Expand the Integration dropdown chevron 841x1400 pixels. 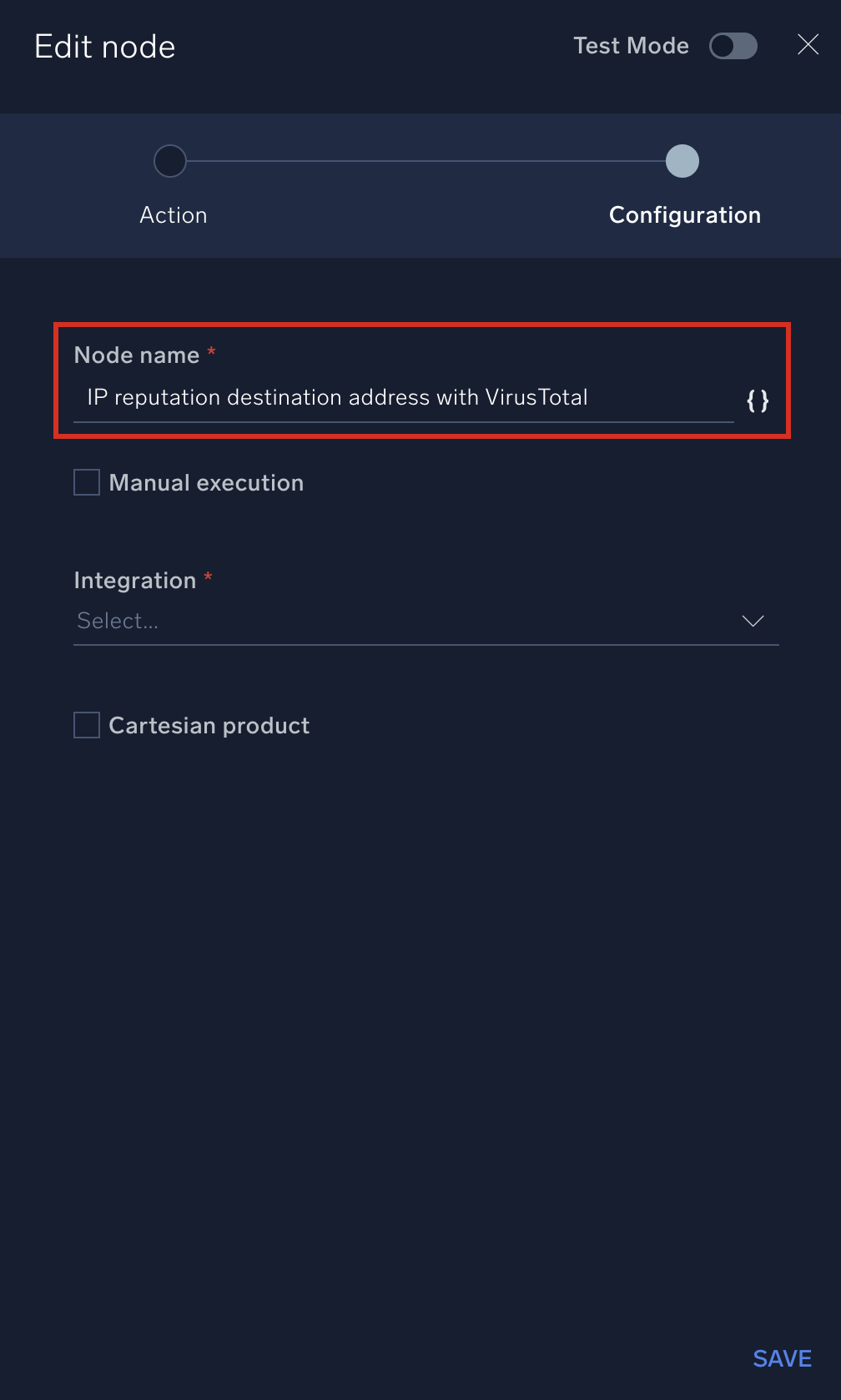point(753,621)
